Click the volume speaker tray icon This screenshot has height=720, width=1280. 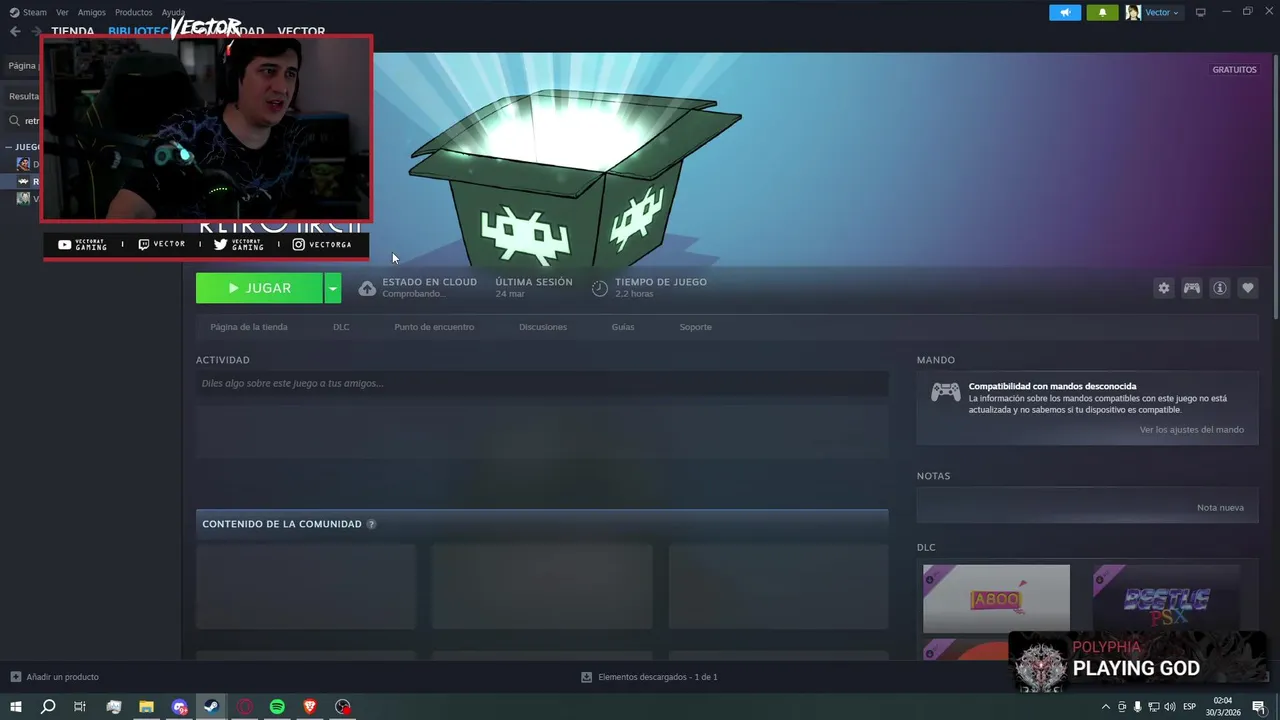point(1169,707)
